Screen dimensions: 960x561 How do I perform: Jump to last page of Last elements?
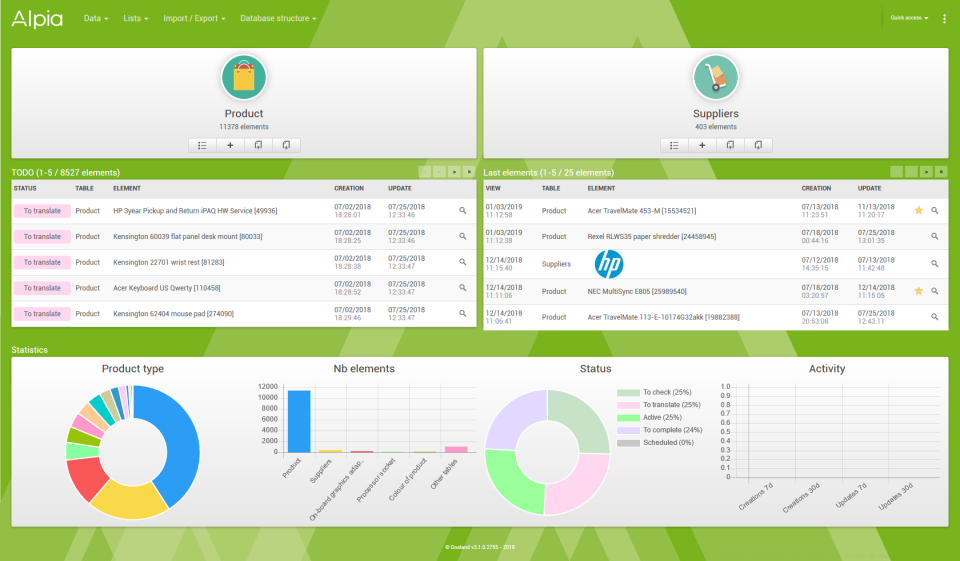pyautogui.click(x=941, y=172)
